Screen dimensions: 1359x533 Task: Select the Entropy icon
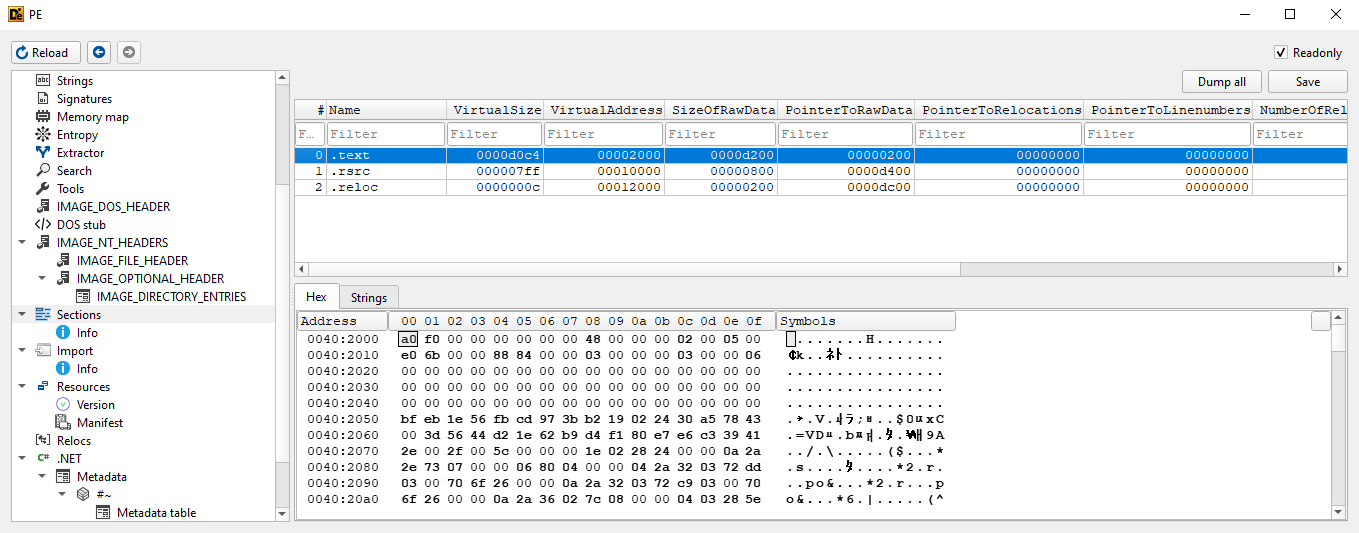(42, 134)
